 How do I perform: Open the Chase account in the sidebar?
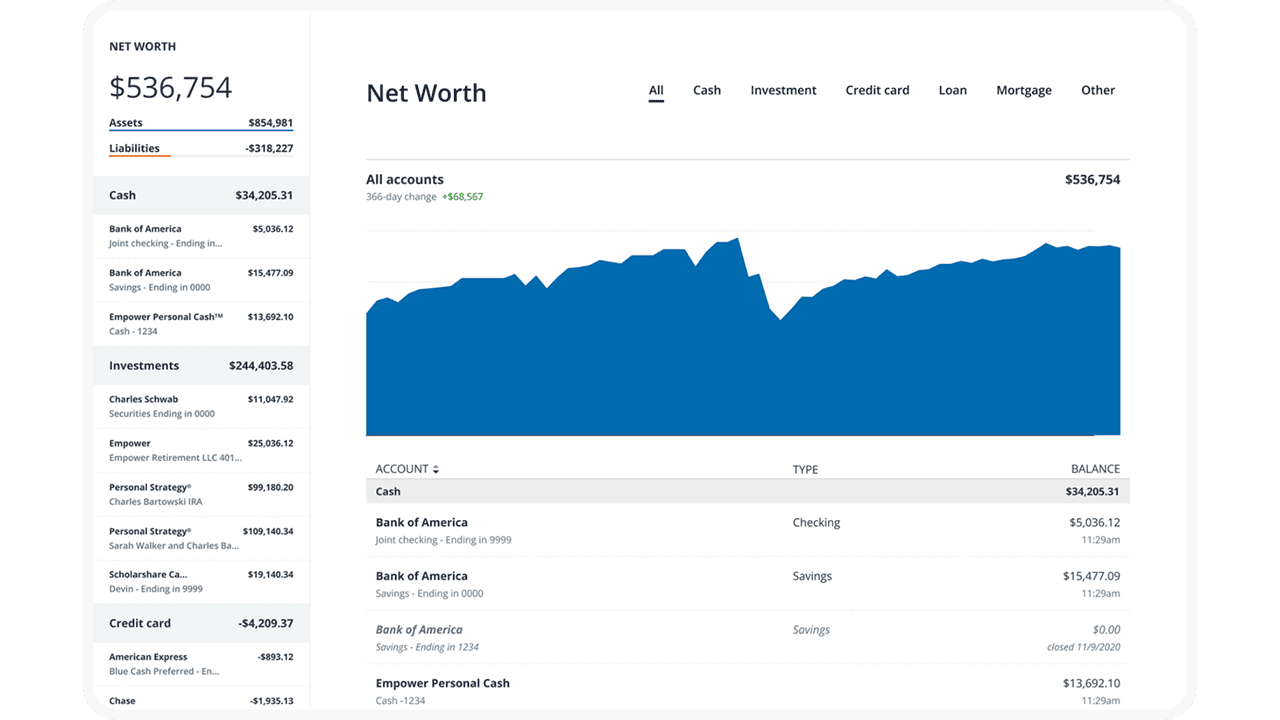point(200,700)
